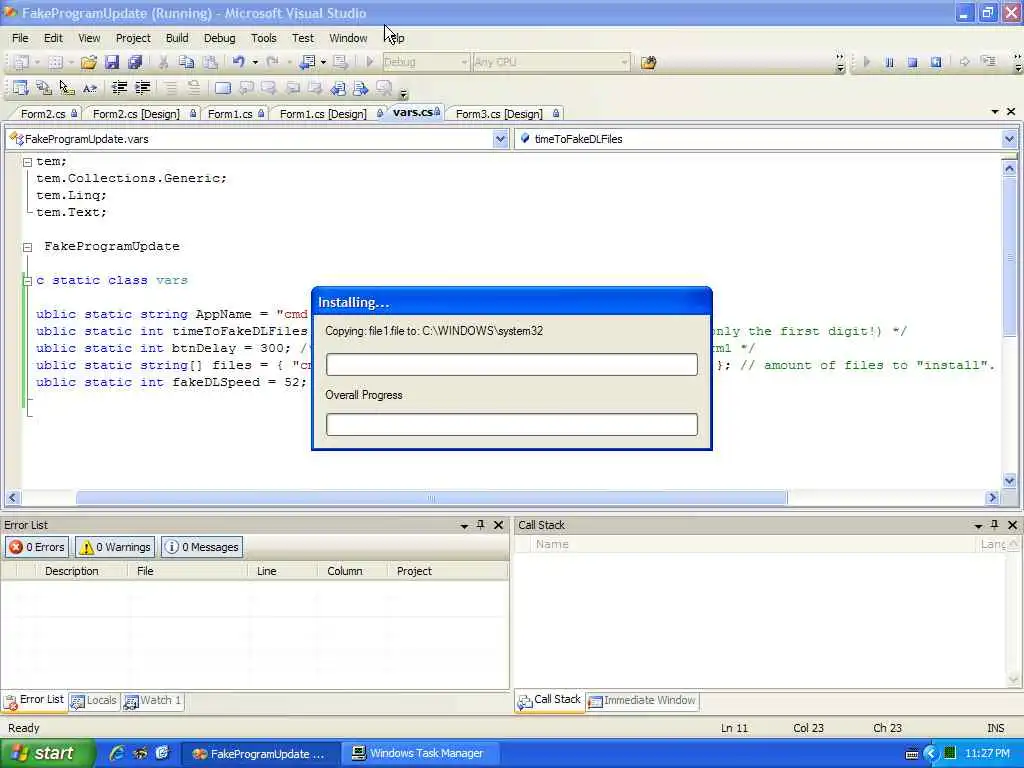This screenshot has height=768, width=1024.
Task: Click the Save floppy disk icon
Action: [112, 62]
